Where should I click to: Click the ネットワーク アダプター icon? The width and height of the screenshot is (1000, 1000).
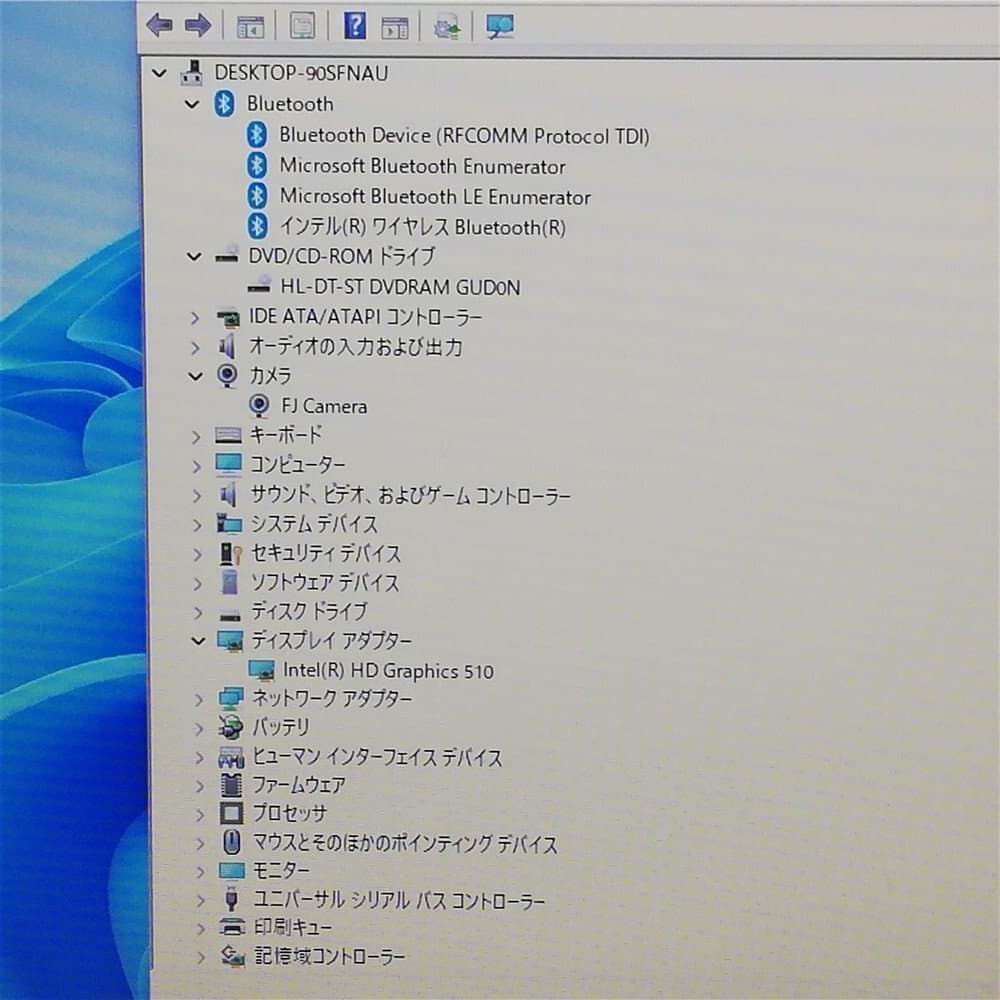pyautogui.click(x=231, y=698)
